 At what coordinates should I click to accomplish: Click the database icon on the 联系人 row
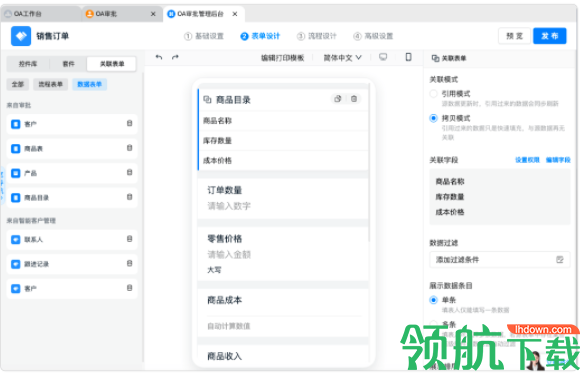coord(129,239)
